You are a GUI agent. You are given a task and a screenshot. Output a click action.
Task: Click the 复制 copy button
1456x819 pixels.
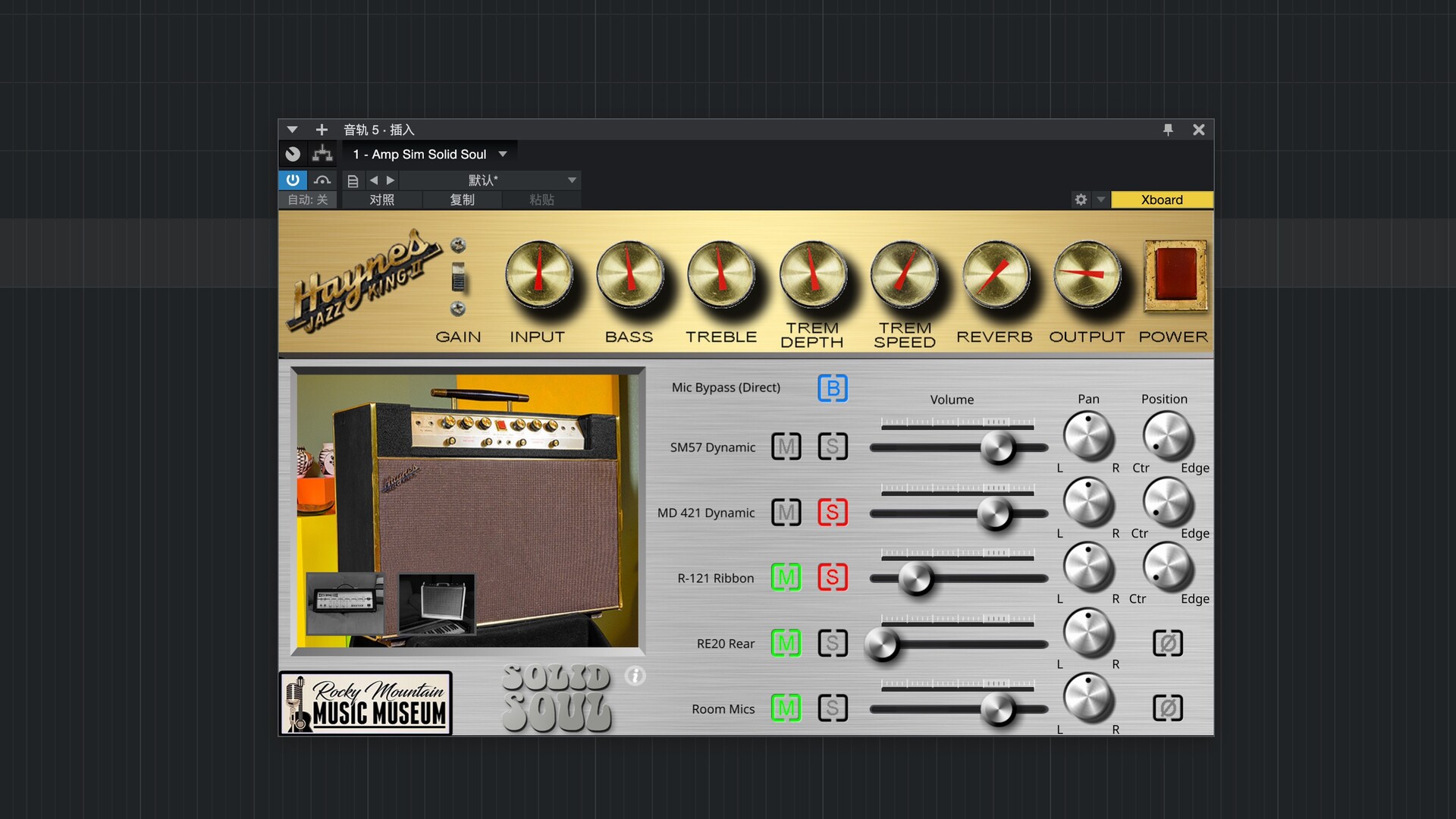[462, 199]
